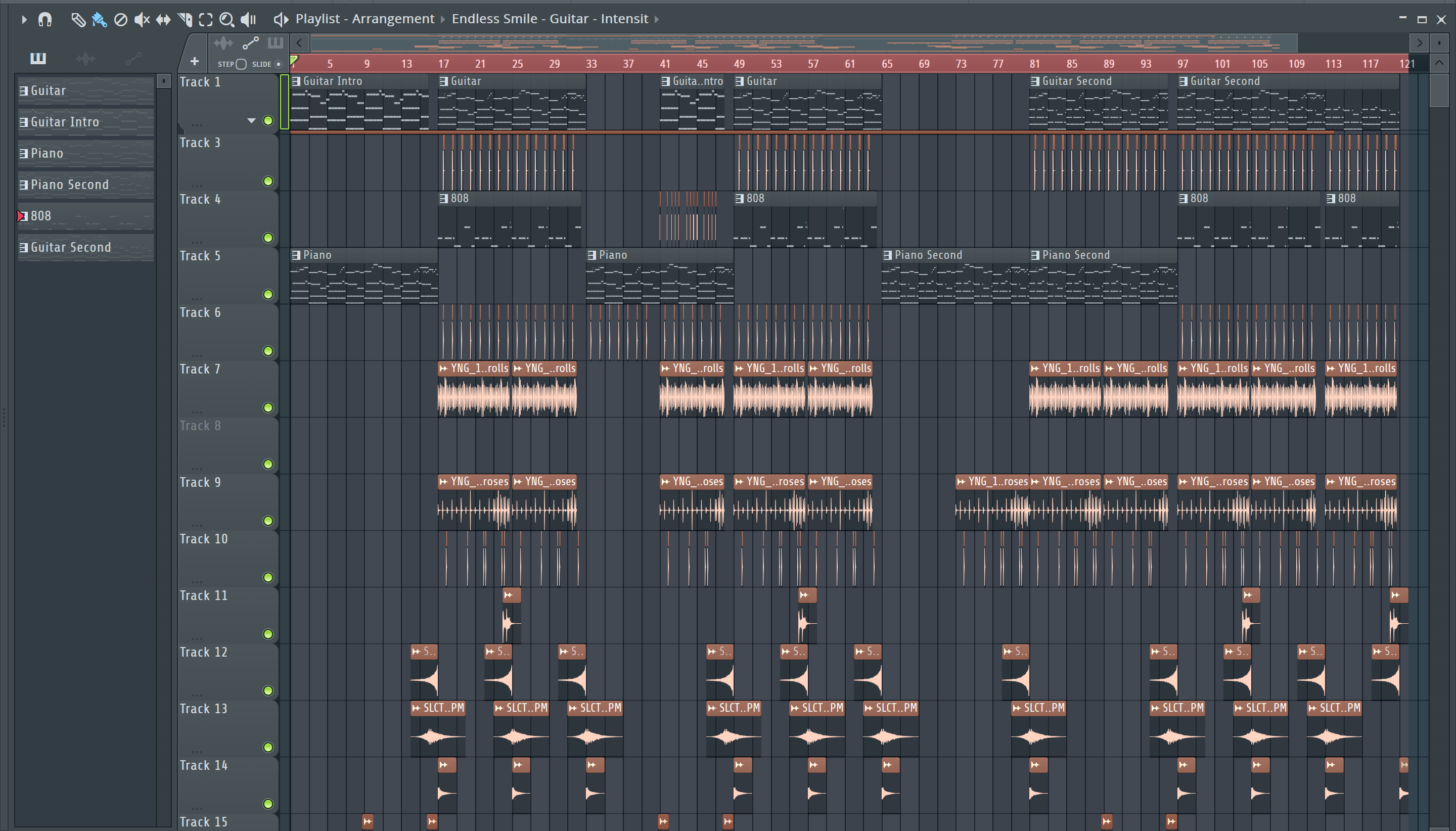Click the picker panel scrollbar handle
Screen dimensions: 1456x831
pyautogui.click(x=164, y=81)
